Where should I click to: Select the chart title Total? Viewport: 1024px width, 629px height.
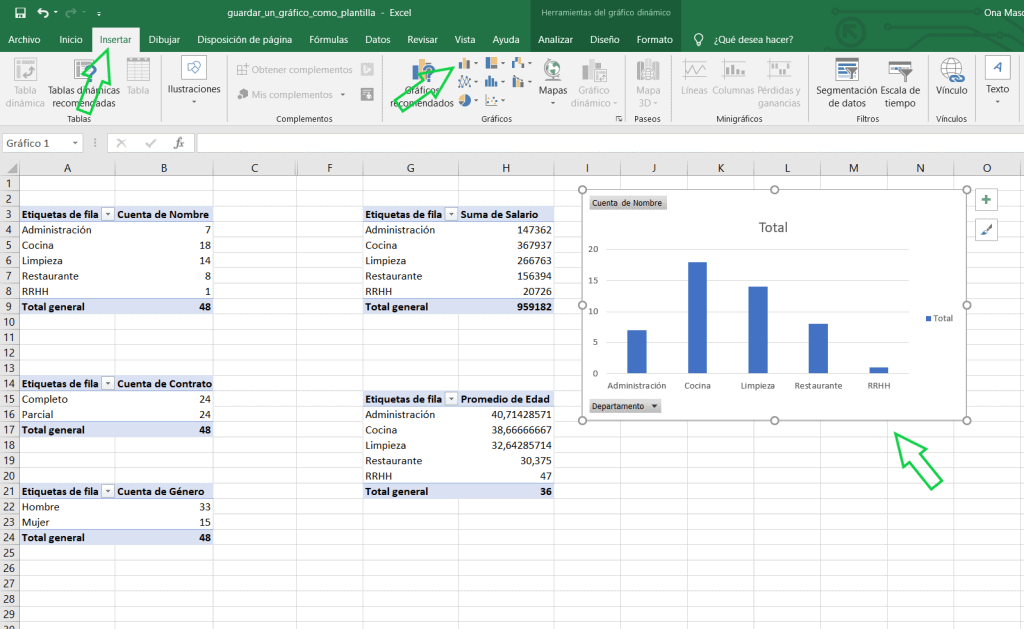pos(773,228)
